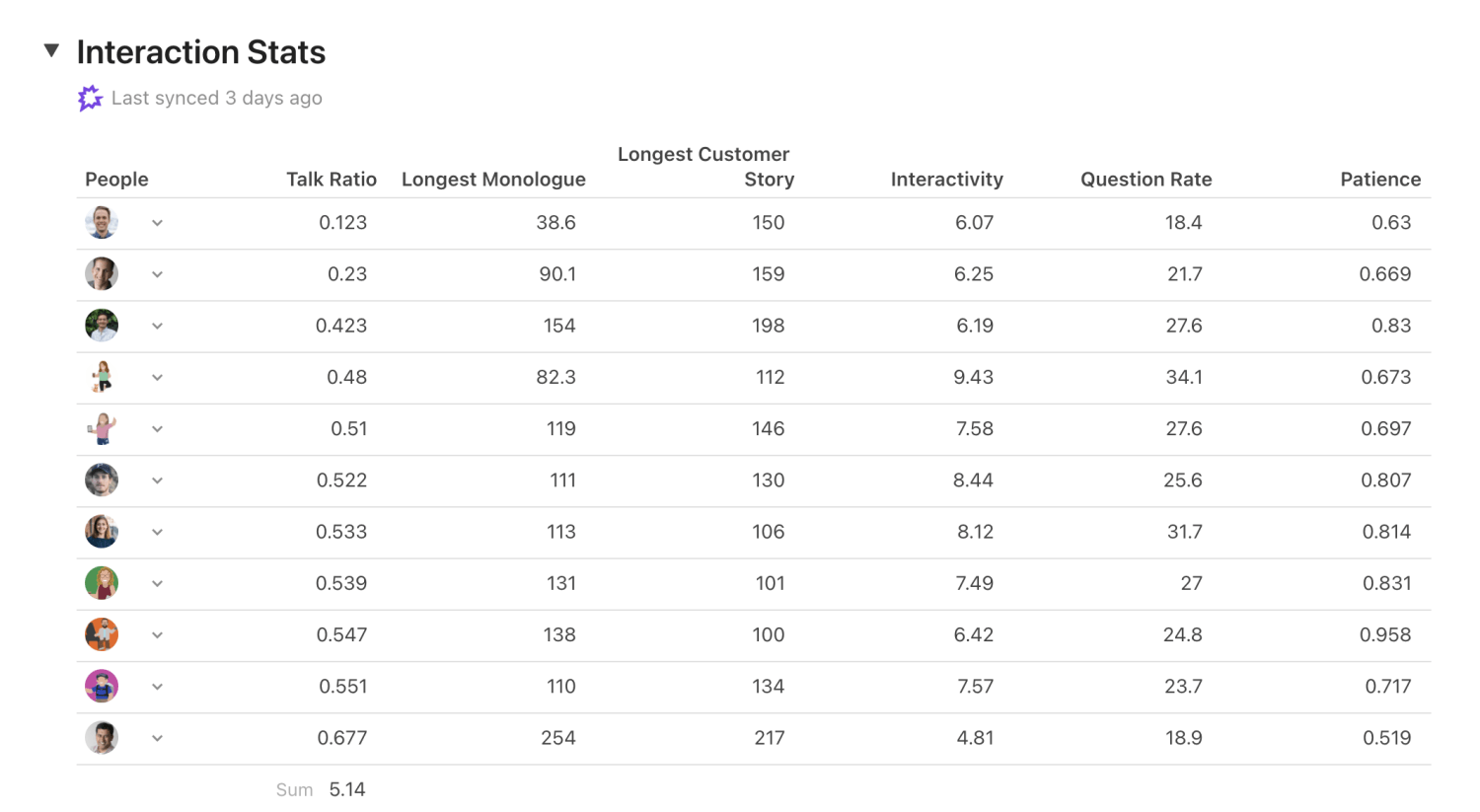1480x812 pixels.
Task: Expand the chevron in the 0.533 Talk Ratio row
Action: pos(157,532)
